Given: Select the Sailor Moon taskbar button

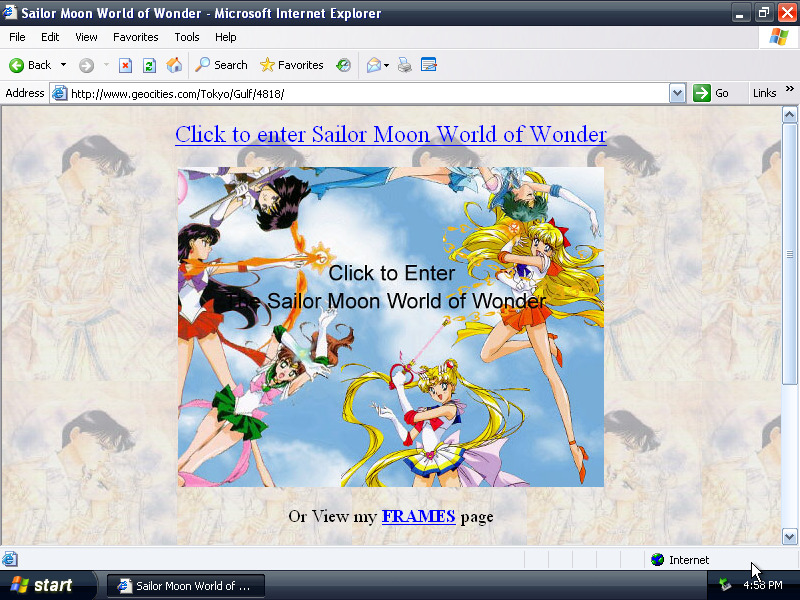Looking at the screenshot, I should pyautogui.click(x=186, y=586).
